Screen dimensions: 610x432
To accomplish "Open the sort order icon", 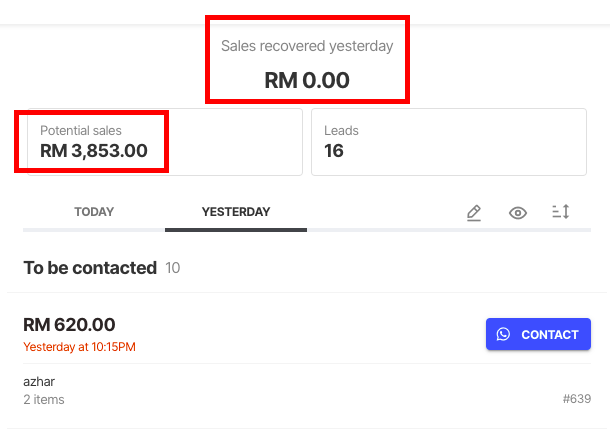I will tap(561, 212).
